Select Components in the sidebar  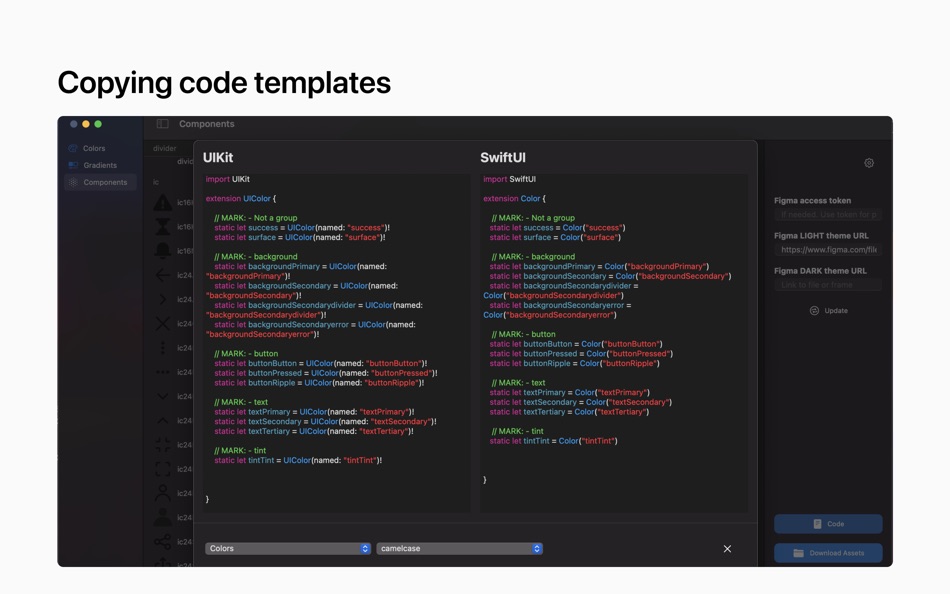coord(100,182)
